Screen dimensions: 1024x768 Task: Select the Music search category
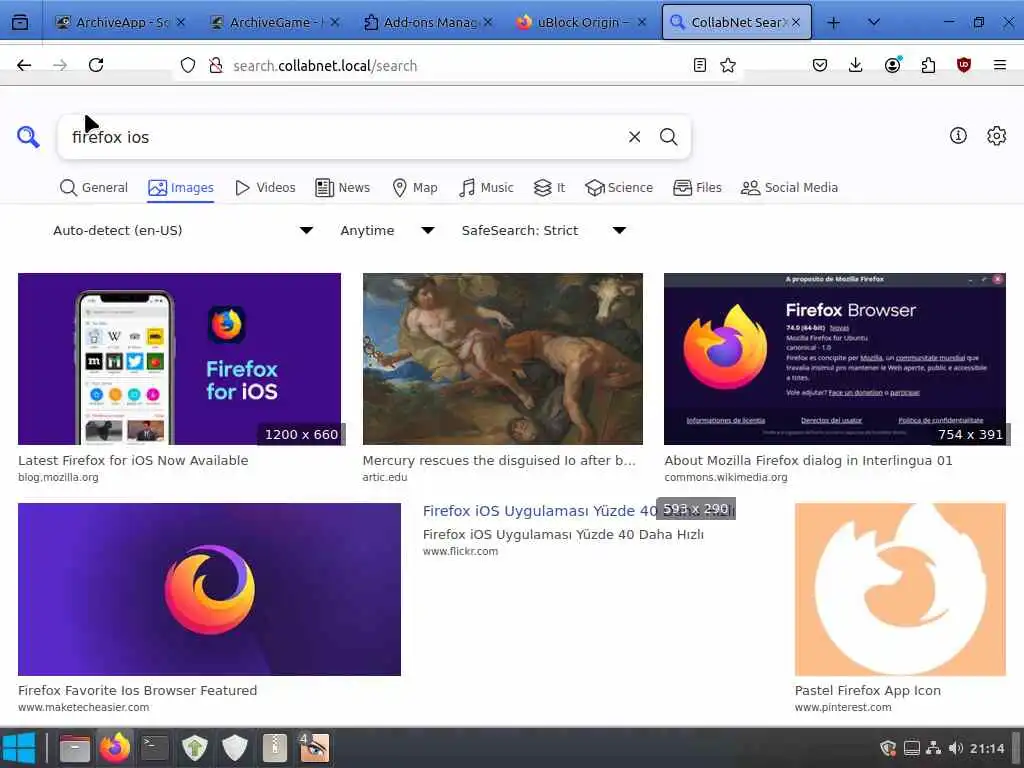[486, 188]
